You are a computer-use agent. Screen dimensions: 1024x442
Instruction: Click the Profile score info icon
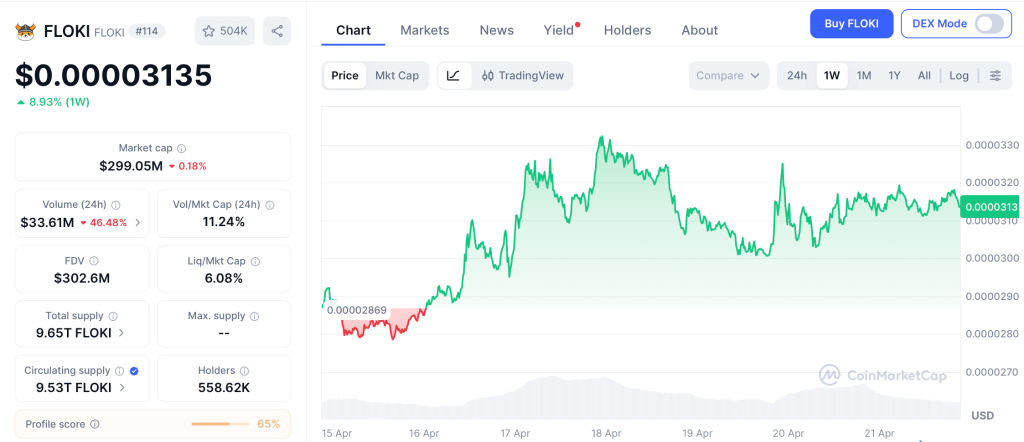pyautogui.click(x=95, y=424)
